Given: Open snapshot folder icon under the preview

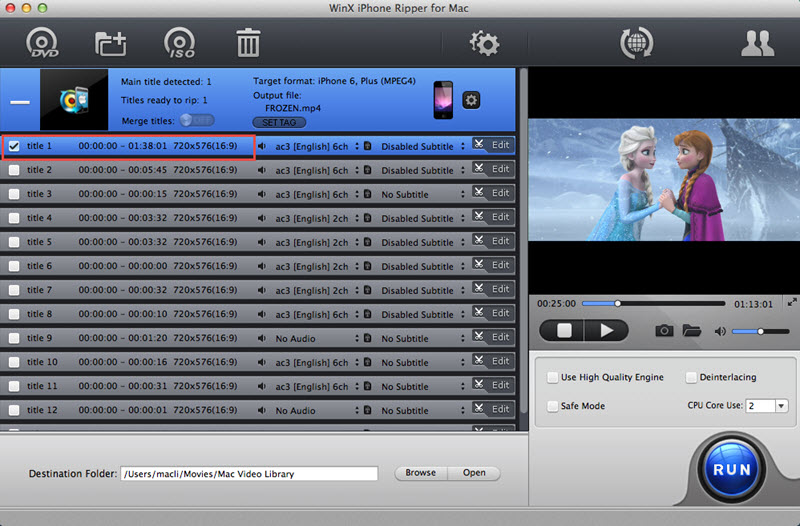Looking at the screenshot, I should coord(691,331).
